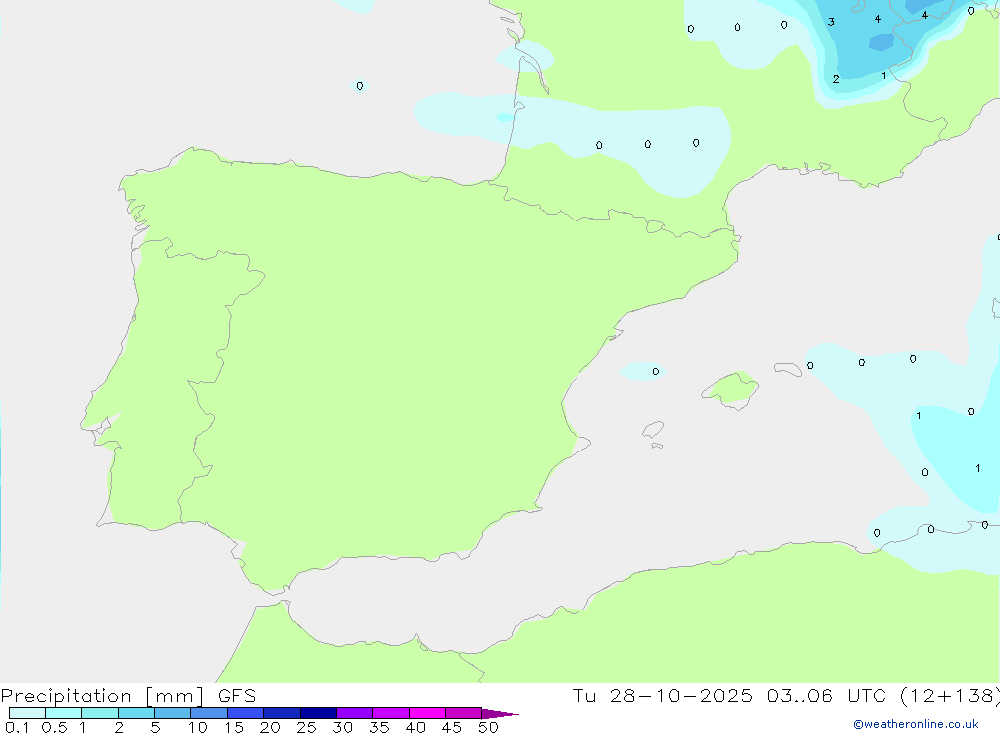Click the '0' value off northwest Spain coast
The height and width of the screenshot is (733, 1000).
(360, 86)
